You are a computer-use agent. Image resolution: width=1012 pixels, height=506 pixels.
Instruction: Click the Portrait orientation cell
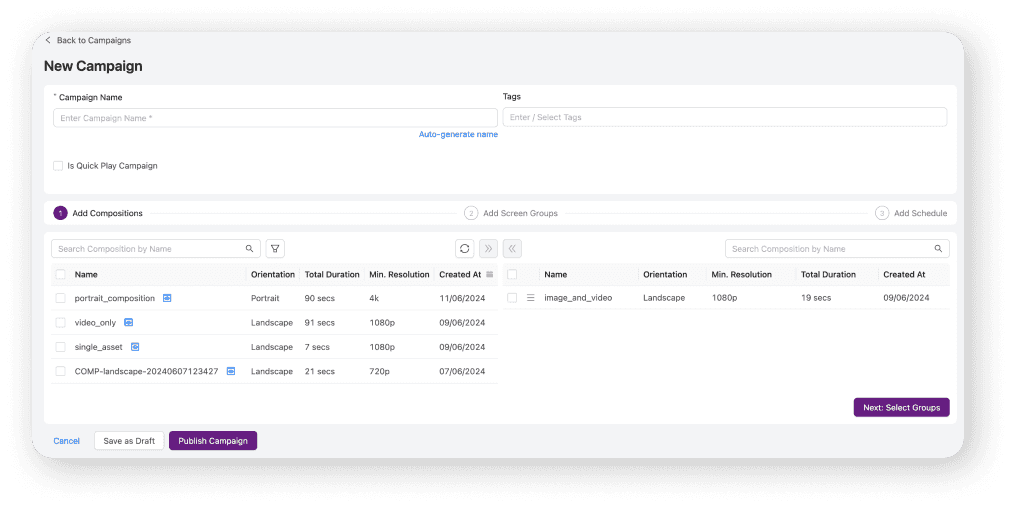click(265, 298)
